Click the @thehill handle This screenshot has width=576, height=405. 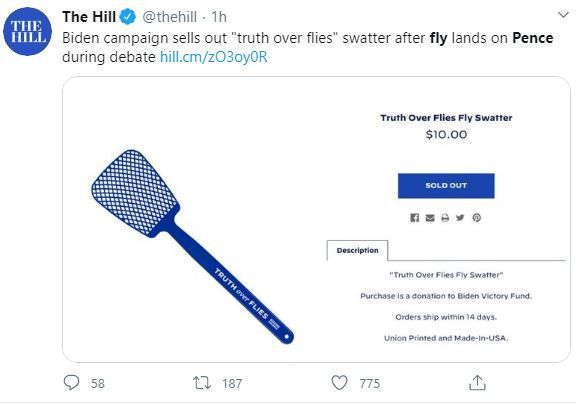click(169, 17)
